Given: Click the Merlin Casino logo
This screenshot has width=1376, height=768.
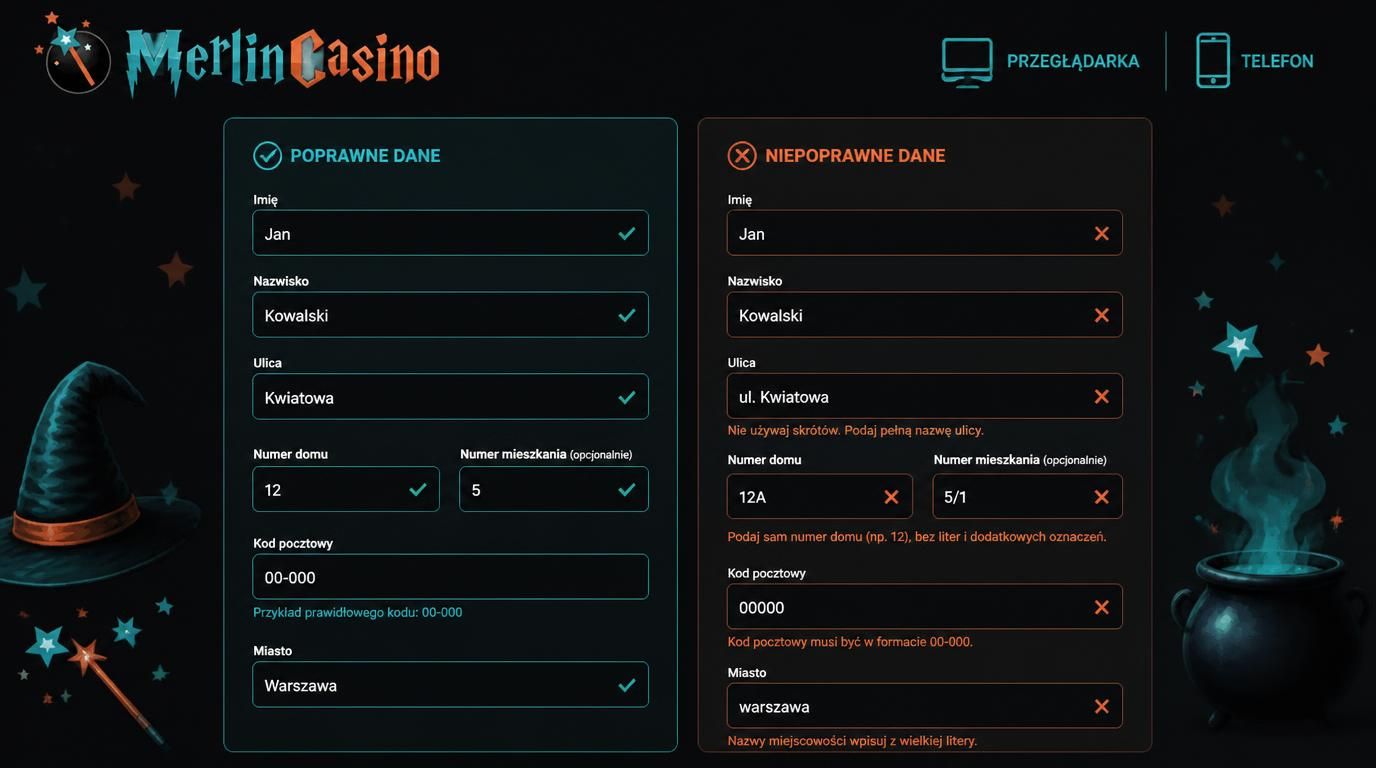Looking at the screenshot, I should pyautogui.click(x=238, y=56).
